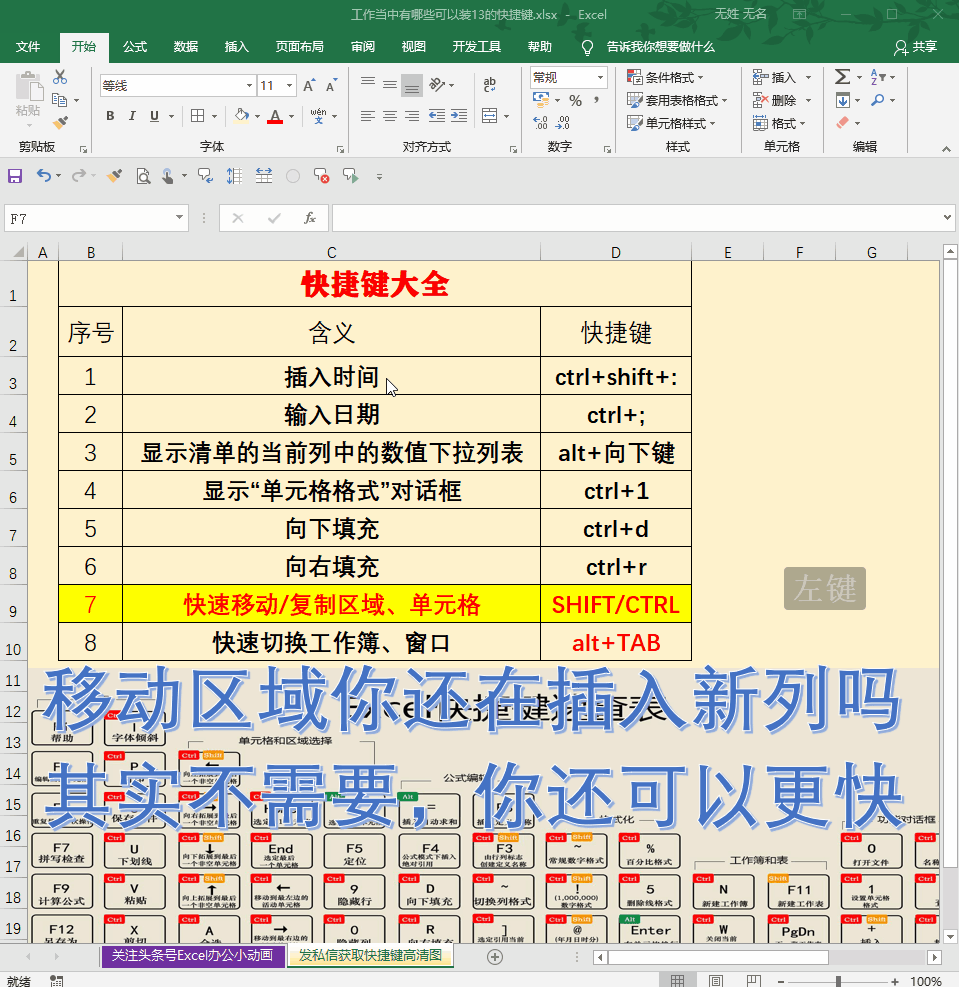This screenshot has height=987, width=959.
Task: Toggle align left
Action: pos(368,116)
